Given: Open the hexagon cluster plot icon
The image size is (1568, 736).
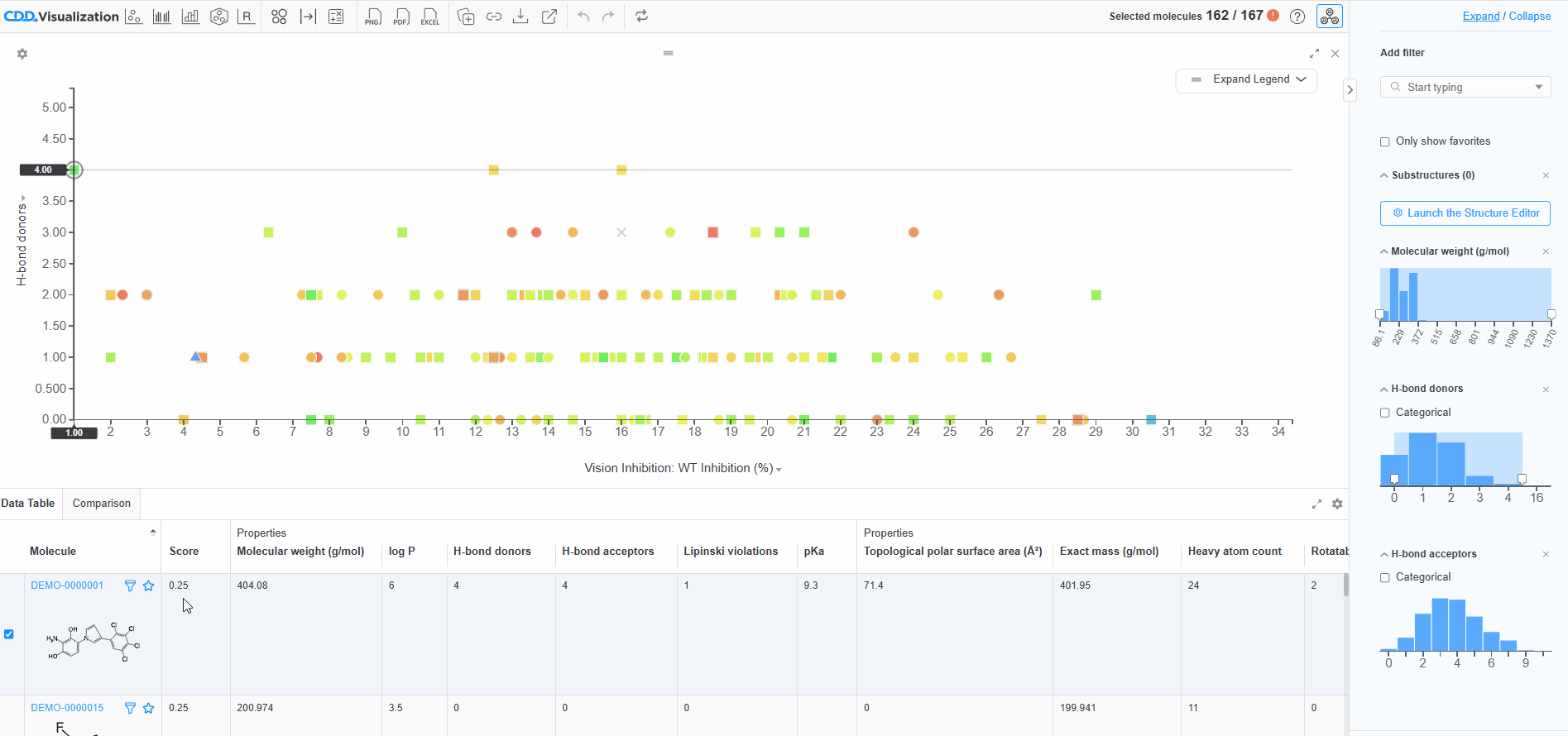Looking at the screenshot, I should [218, 17].
